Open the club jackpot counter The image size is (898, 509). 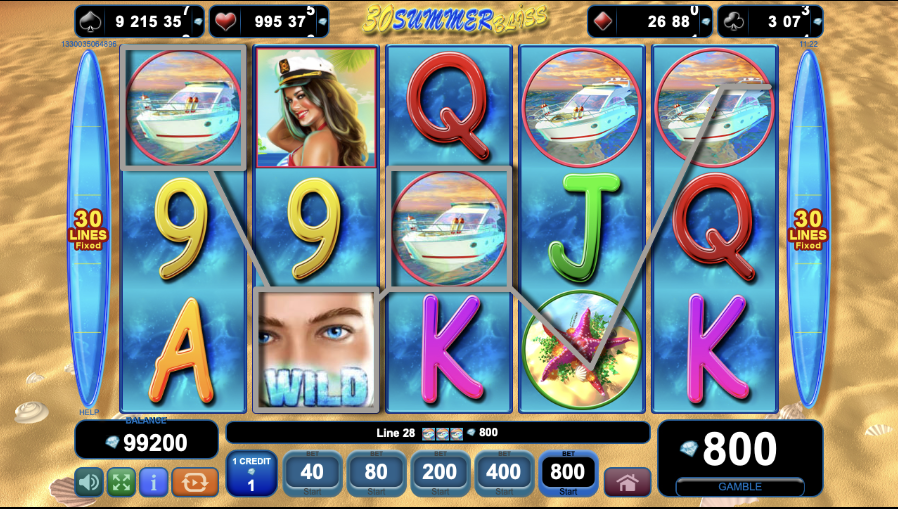point(771,22)
